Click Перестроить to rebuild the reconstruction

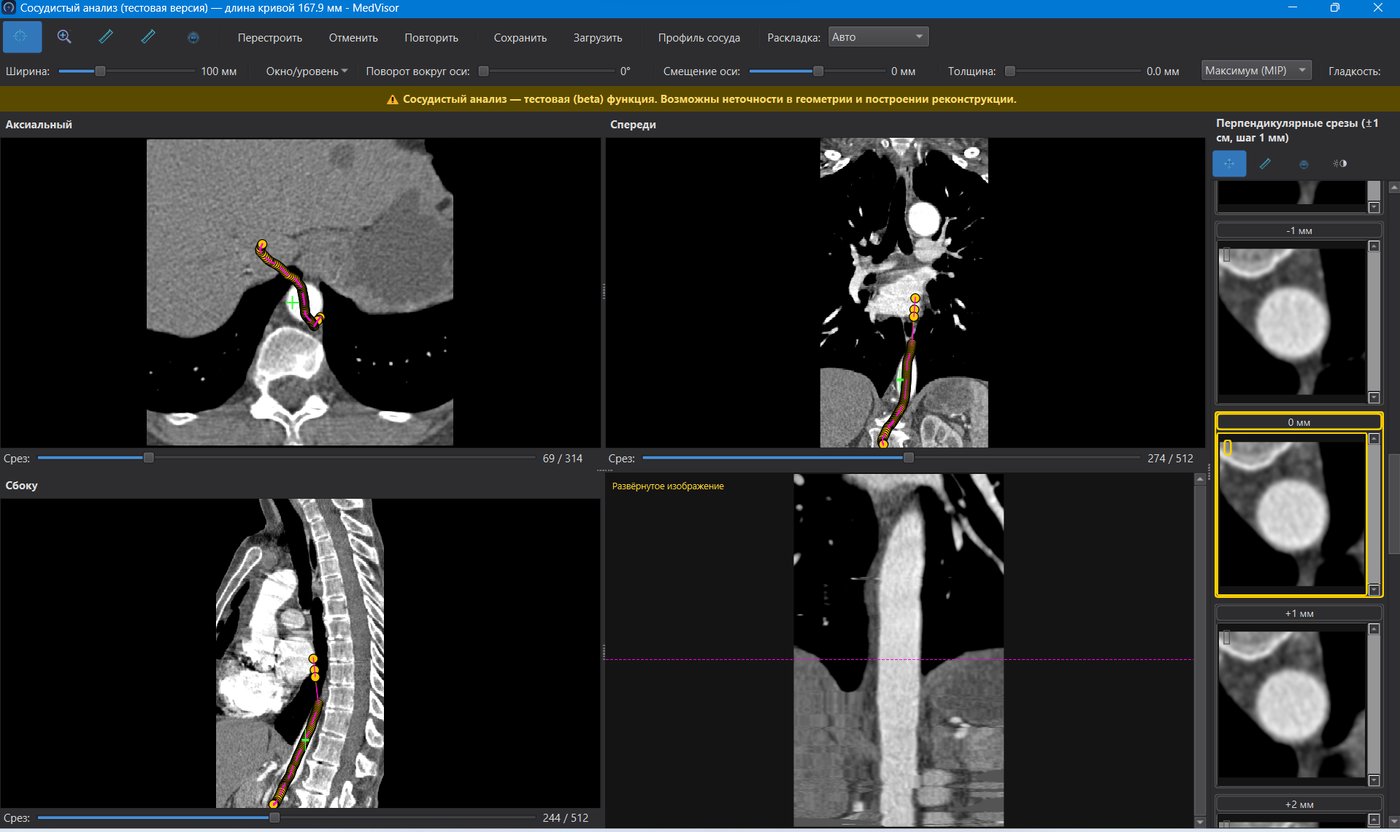click(x=270, y=38)
